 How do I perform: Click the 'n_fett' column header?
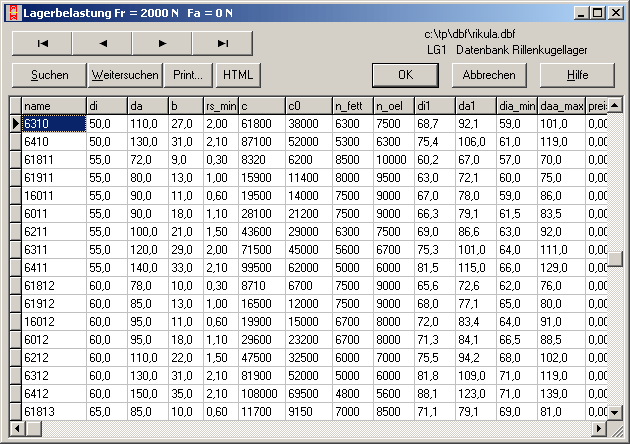click(351, 105)
